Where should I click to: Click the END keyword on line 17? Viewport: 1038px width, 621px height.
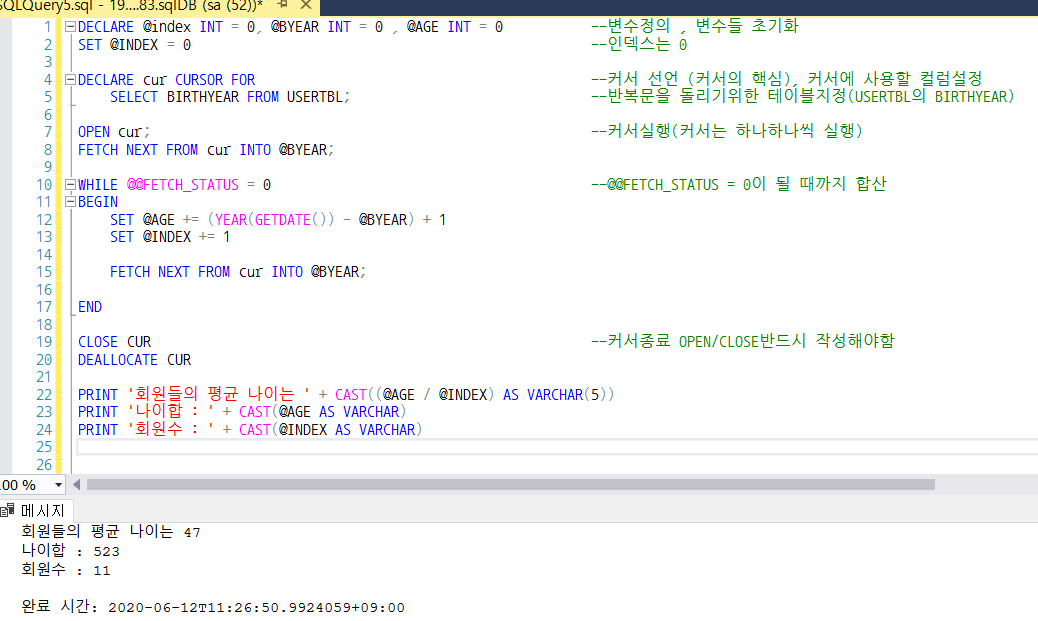click(90, 307)
